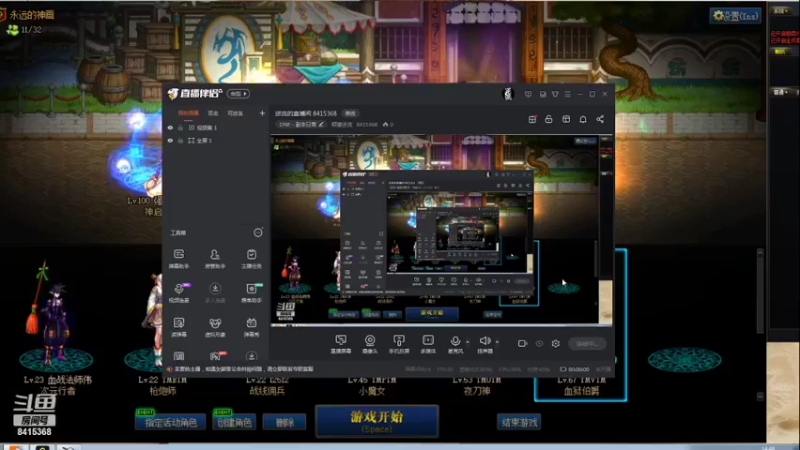Open 设置(Ins) settings in the game window
The width and height of the screenshot is (800, 450).
[x=735, y=16]
